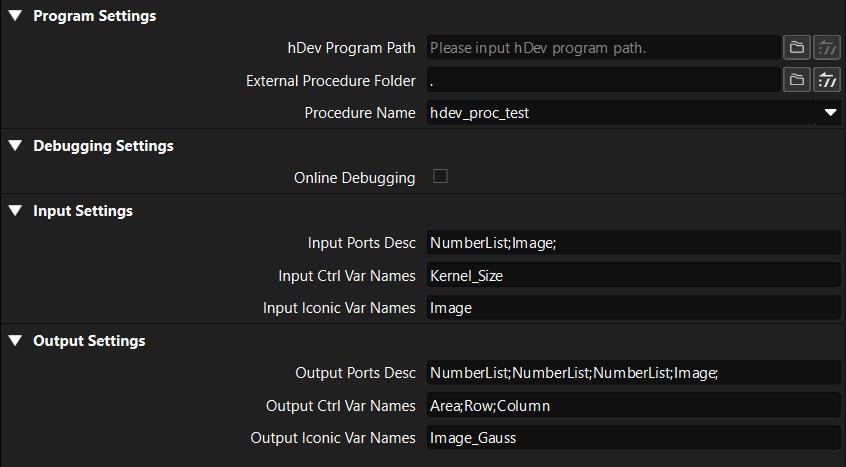Click relative path icon for External Procedure Folder
Image resolution: width=846 pixels, height=467 pixels.
tap(826, 80)
